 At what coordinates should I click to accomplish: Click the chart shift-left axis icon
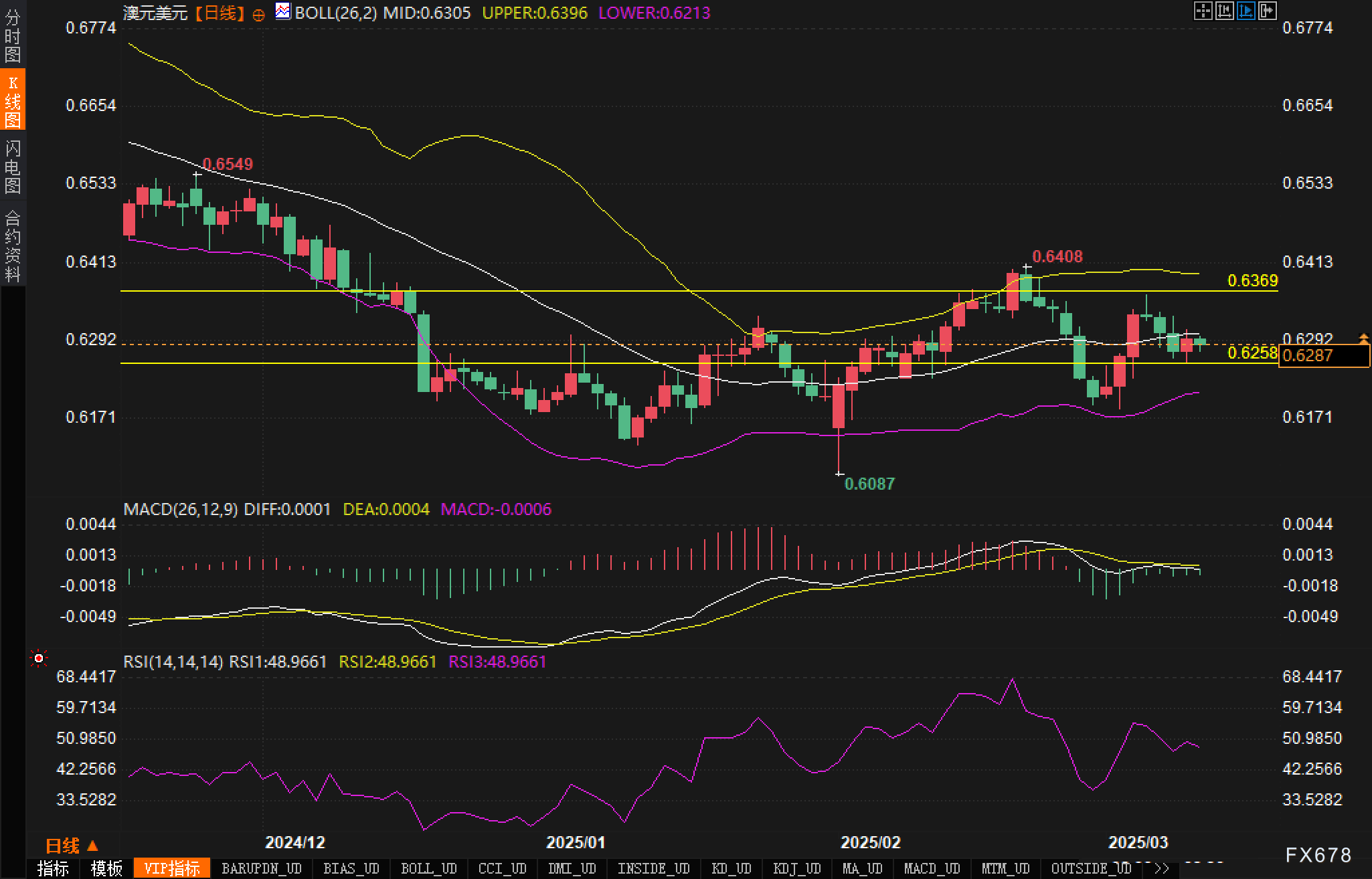coord(1224,11)
